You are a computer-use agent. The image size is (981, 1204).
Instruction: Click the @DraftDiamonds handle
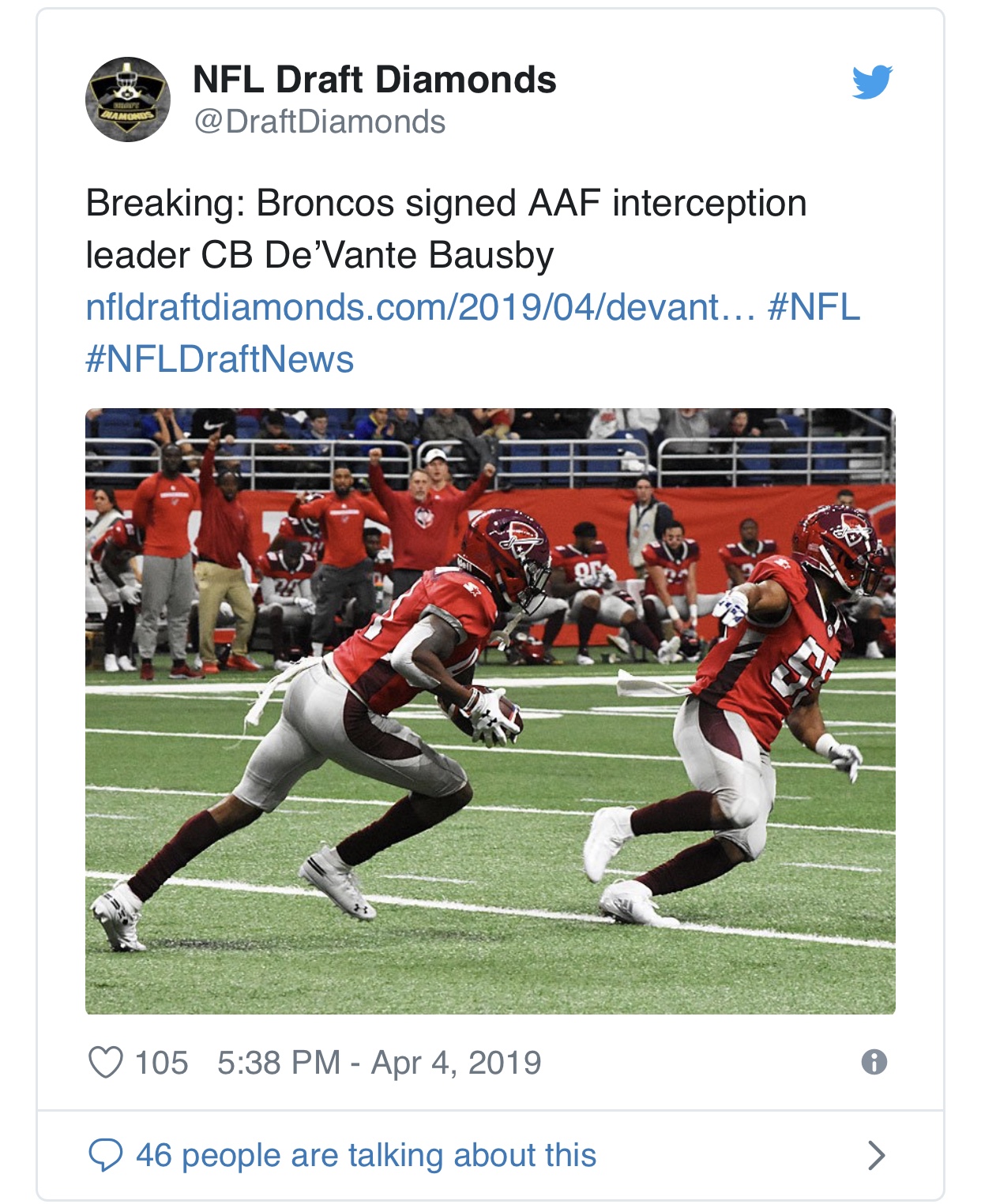(320, 122)
